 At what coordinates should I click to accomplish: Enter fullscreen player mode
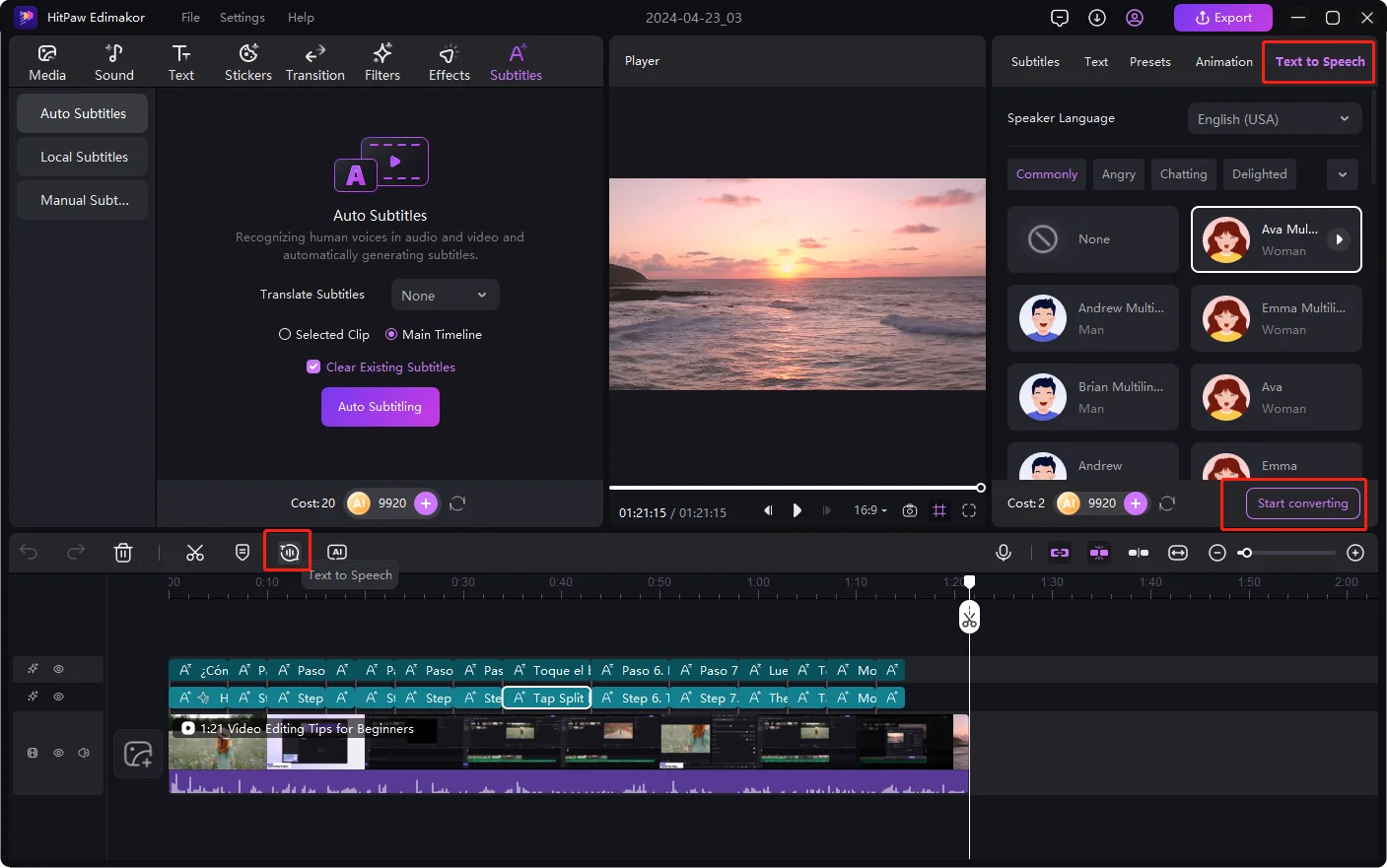(969, 510)
